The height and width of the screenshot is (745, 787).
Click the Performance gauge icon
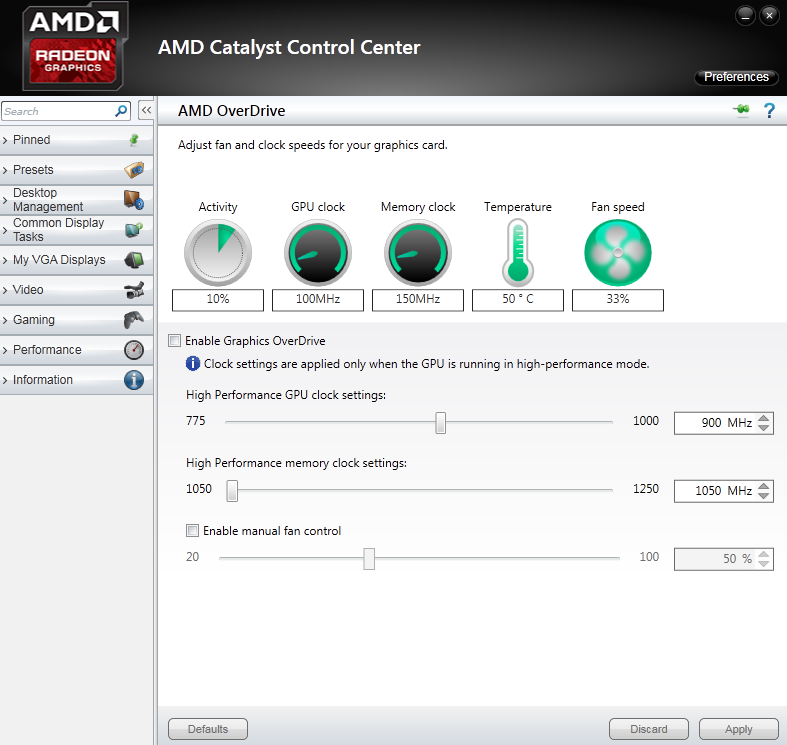click(x=134, y=350)
